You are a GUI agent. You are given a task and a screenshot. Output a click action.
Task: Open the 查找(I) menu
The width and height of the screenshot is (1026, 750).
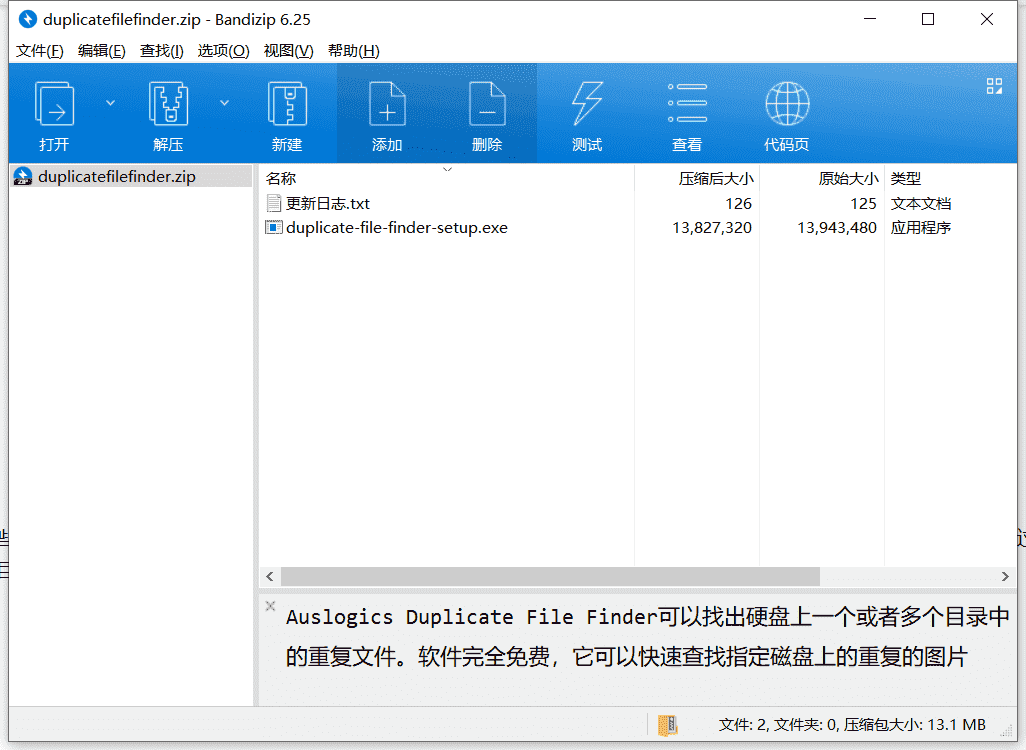[x=162, y=51]
